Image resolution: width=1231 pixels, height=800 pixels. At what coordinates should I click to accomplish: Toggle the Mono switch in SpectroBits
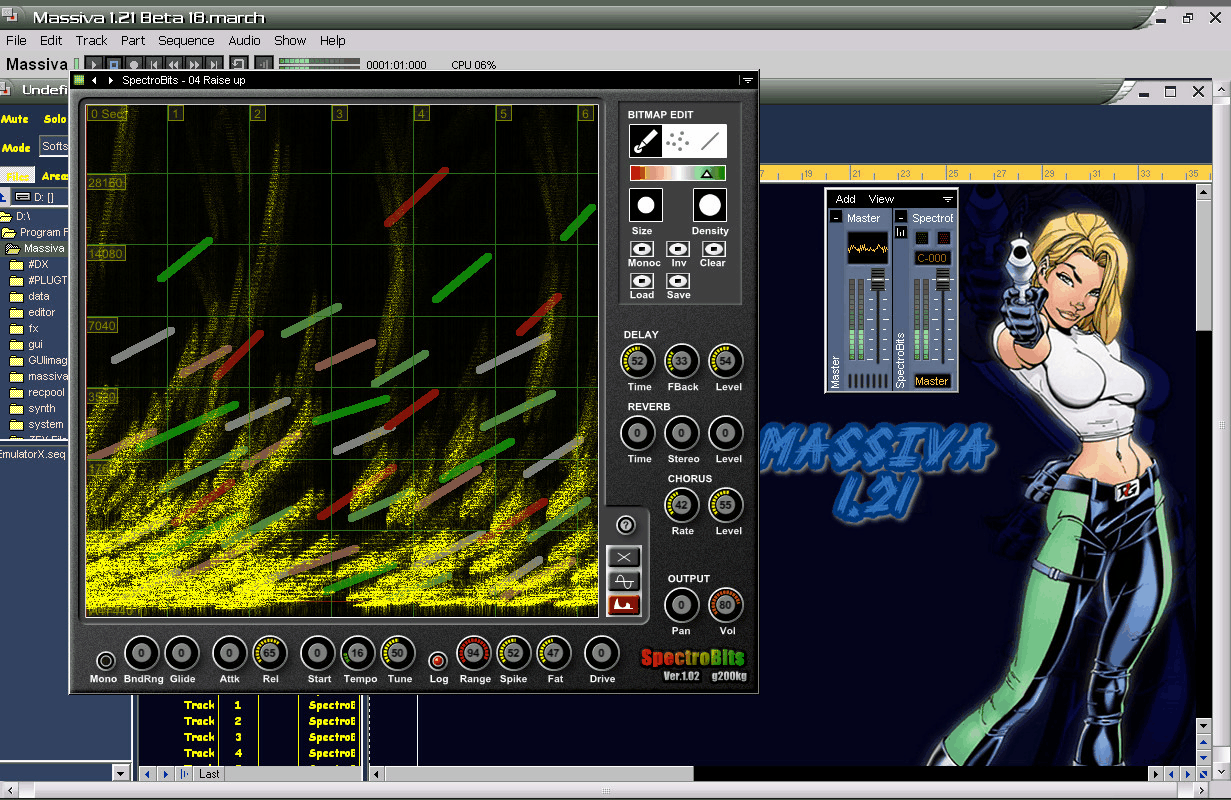104,660
